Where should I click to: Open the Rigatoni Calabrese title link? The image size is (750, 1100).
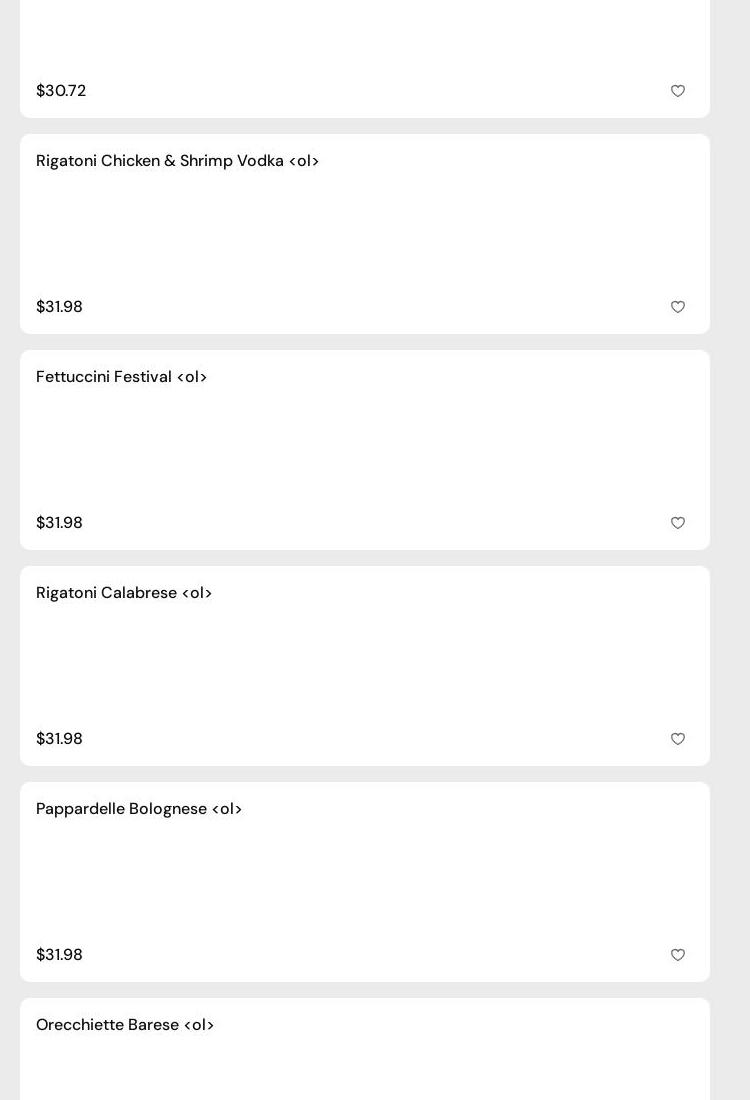[124, 593]
